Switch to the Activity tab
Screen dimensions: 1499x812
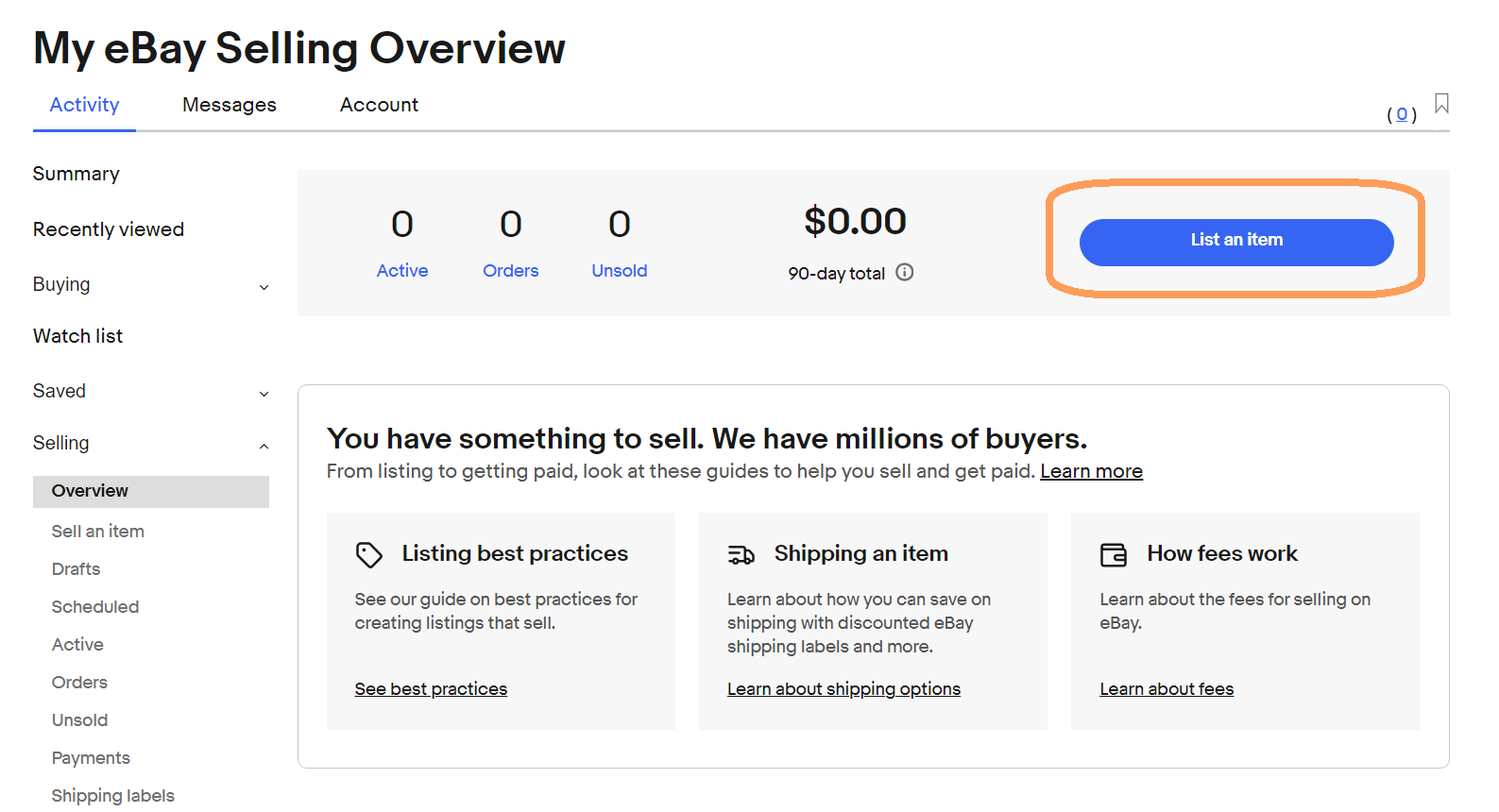(x=85, y=105)
